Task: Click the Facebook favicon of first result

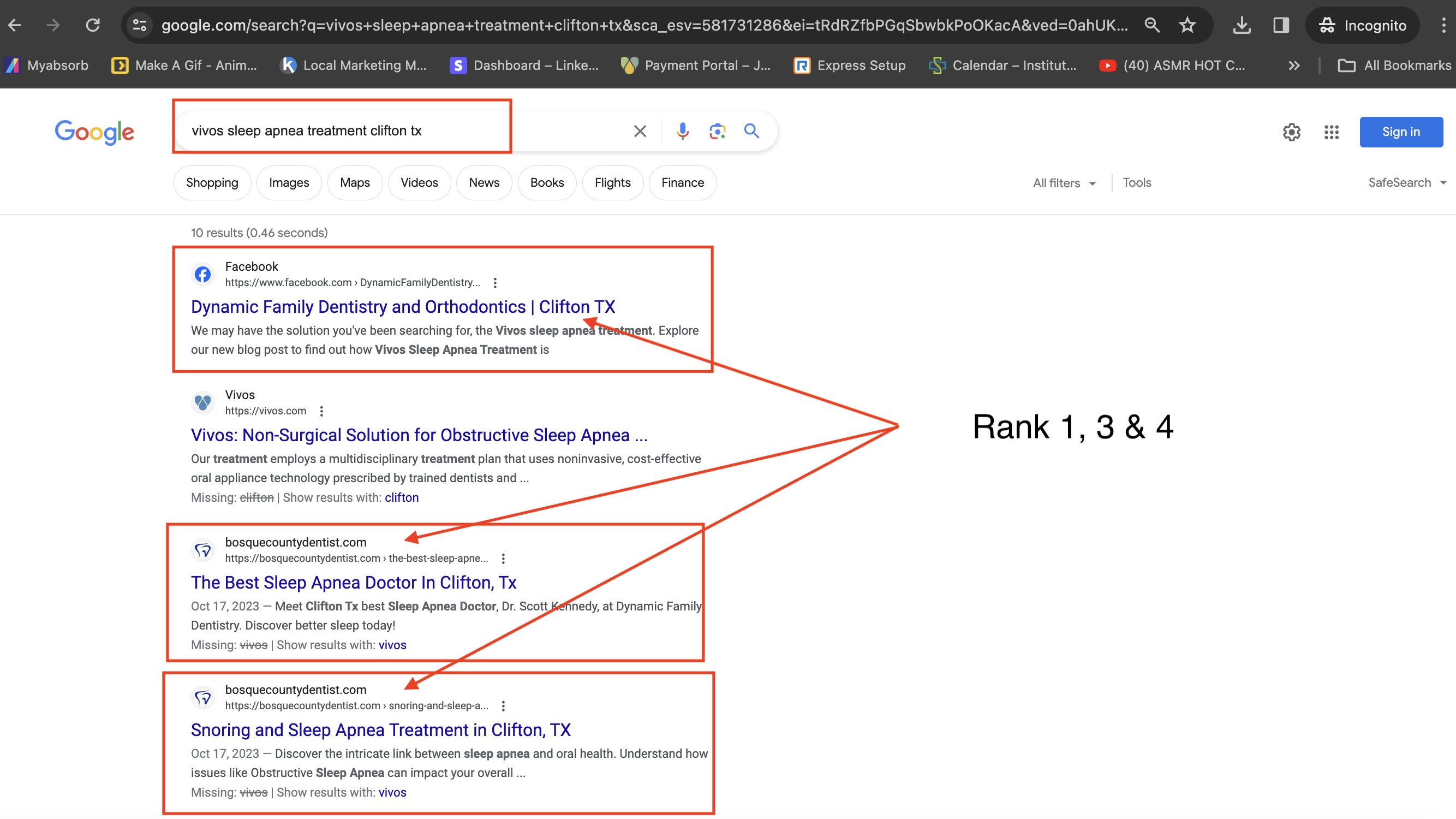Action: coord(202,274)
